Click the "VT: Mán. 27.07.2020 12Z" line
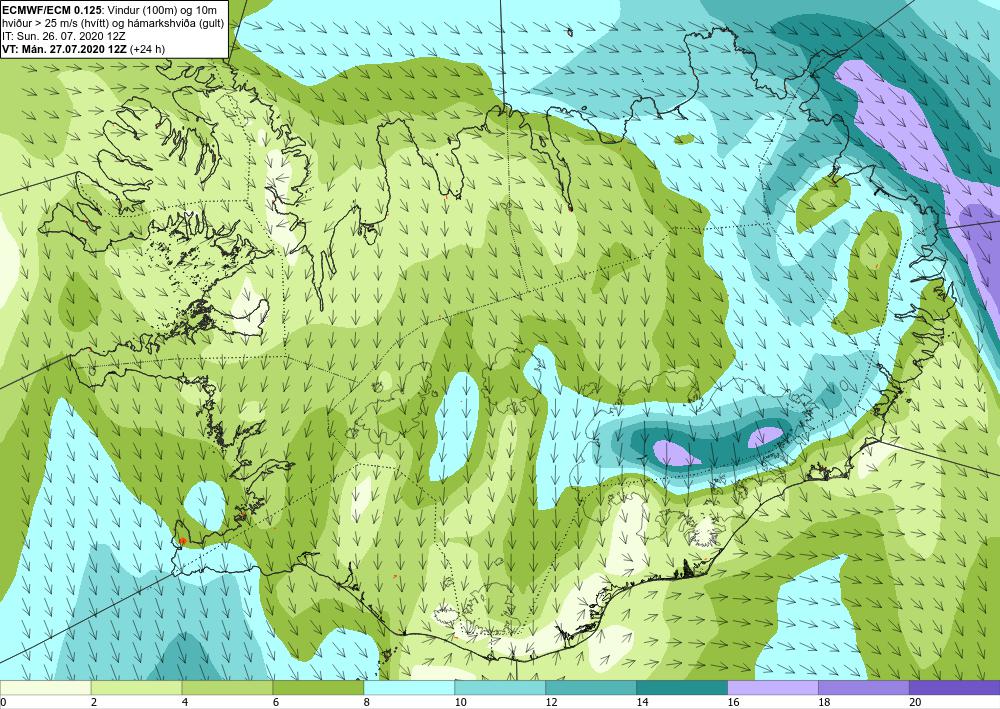This screenshot has height=709, width=1000. pyautogui.click(x=64, y=49)
